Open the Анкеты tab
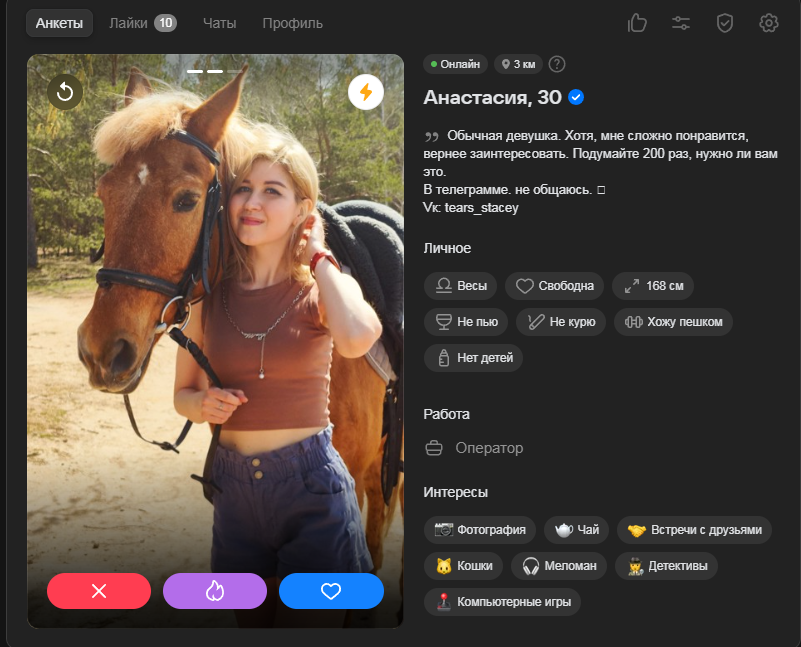This screenshot has height=647, width=801. [59, 23]
